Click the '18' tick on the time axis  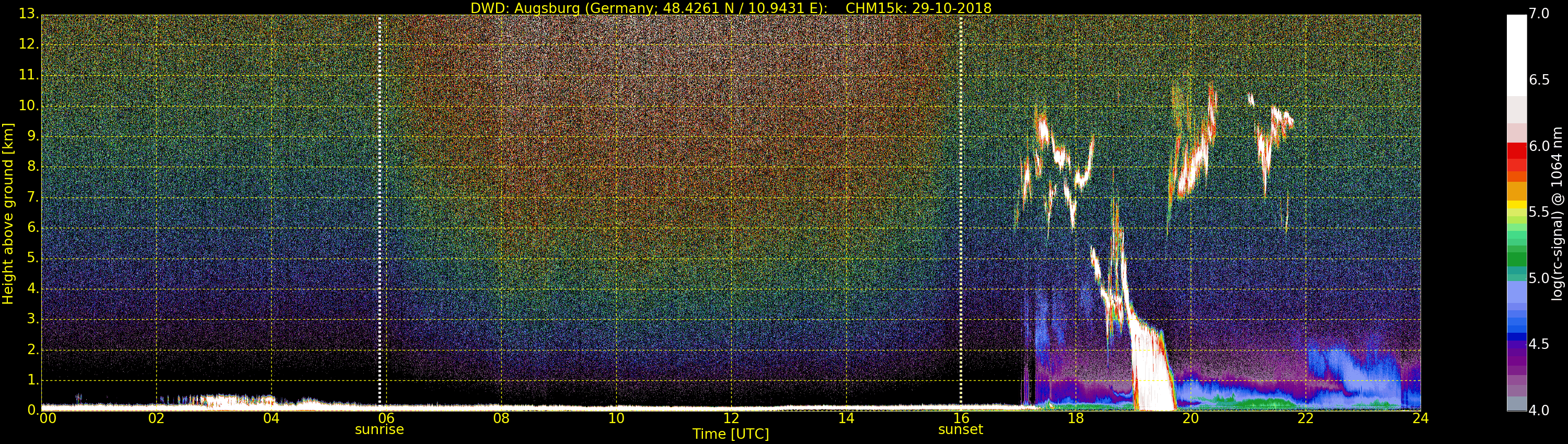1076,418
